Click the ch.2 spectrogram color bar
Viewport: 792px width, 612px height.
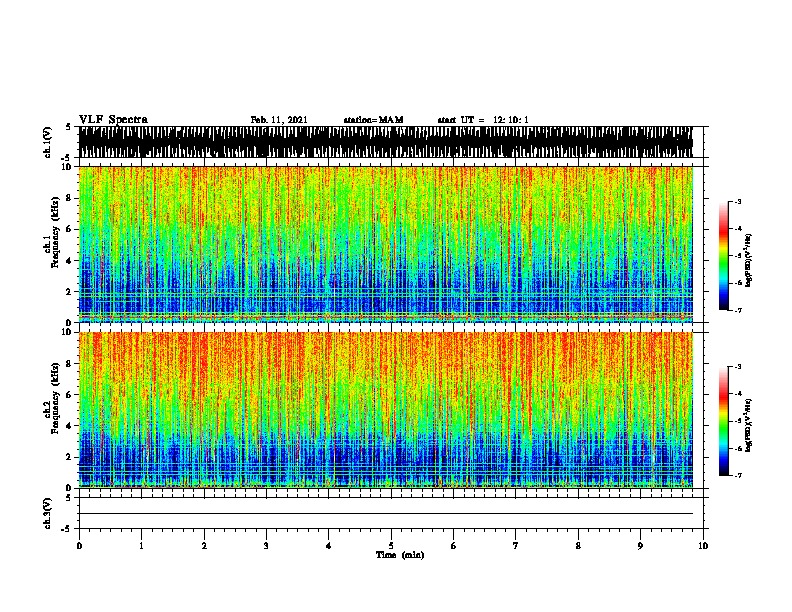(x=724, y=421)
